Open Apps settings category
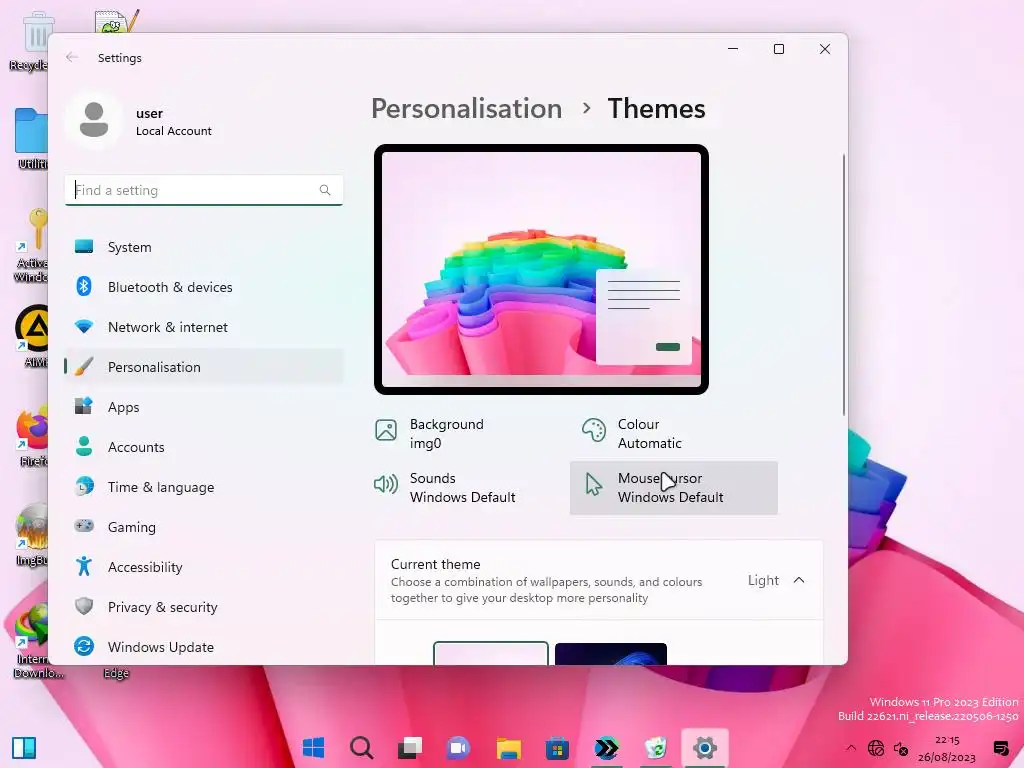1024x768 pixels. [204, 407]
